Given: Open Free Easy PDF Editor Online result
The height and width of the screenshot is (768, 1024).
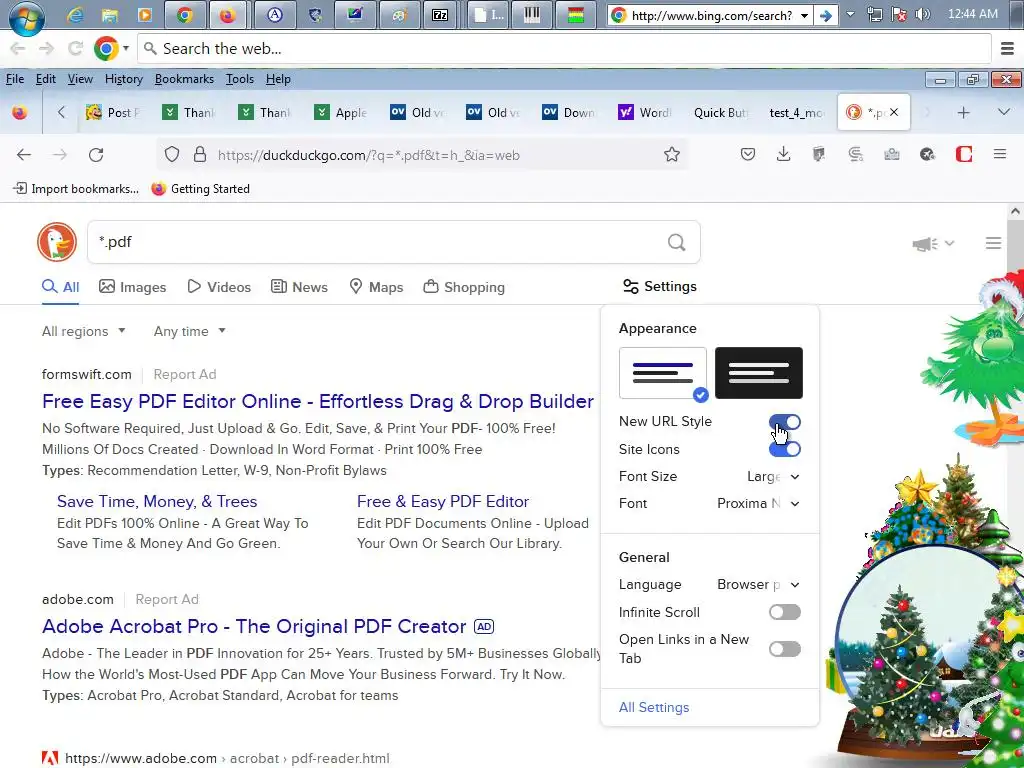Looking at the screenshot, I should pyautogui.click(x=317, y=401).
